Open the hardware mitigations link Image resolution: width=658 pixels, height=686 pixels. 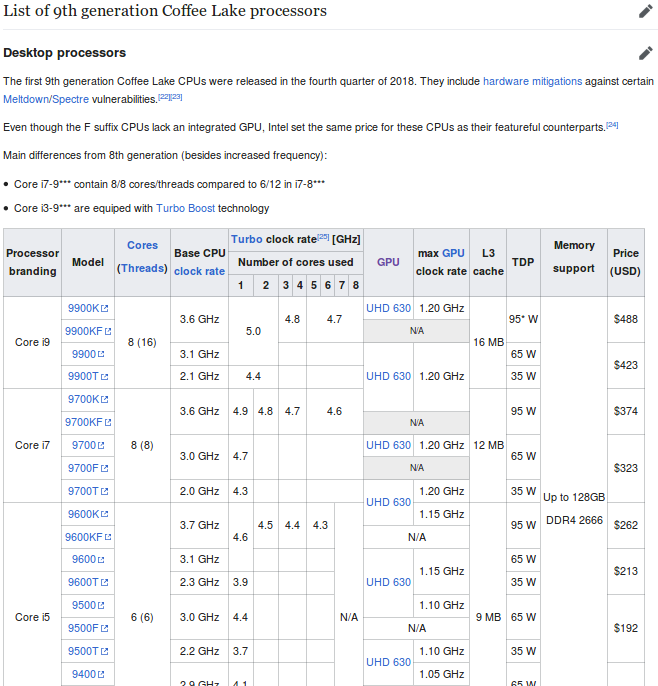(x=532, y=81)
